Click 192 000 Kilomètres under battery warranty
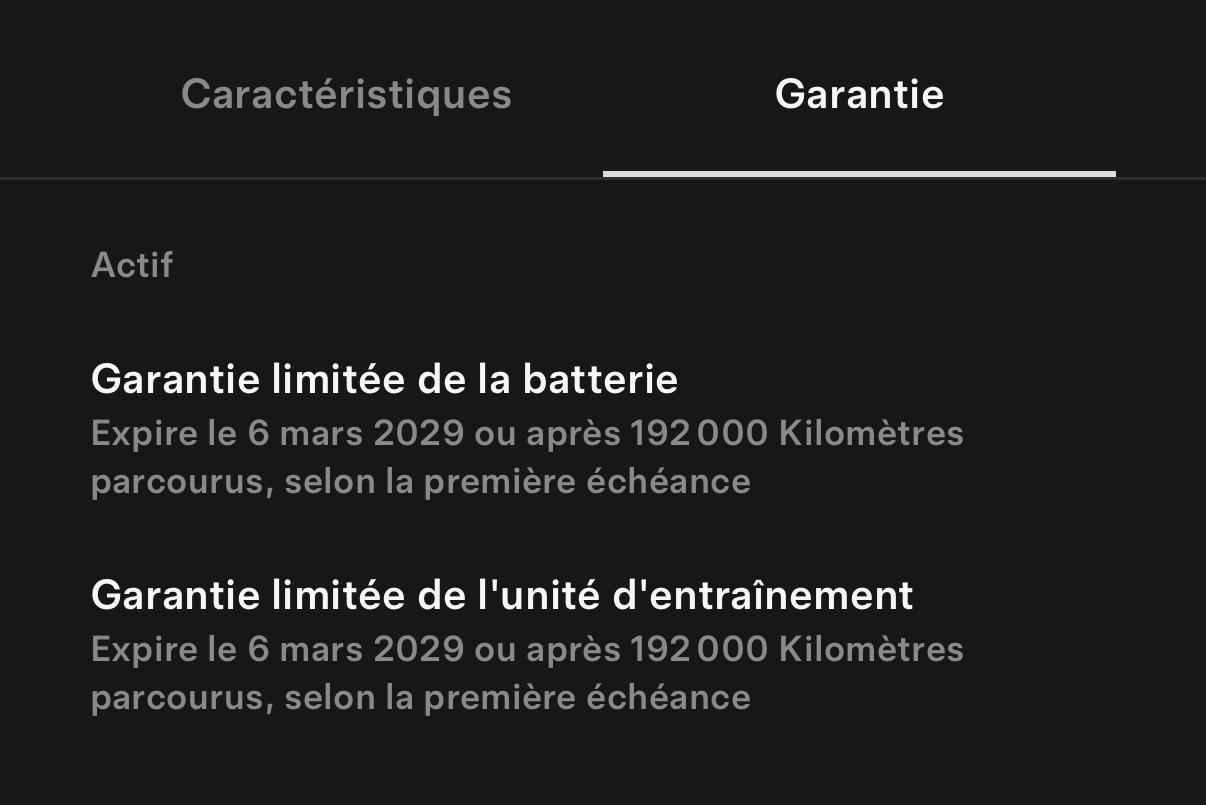The width and height of the screenshot is (1206, 805). [x=797, y=433]
